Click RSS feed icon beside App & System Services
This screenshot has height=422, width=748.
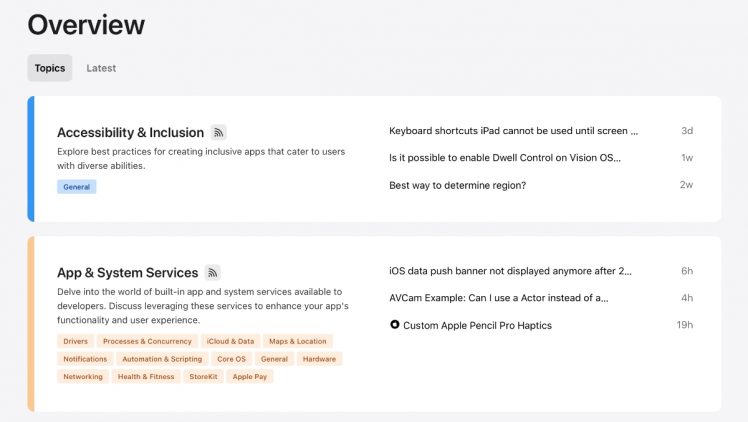point(212,272)
